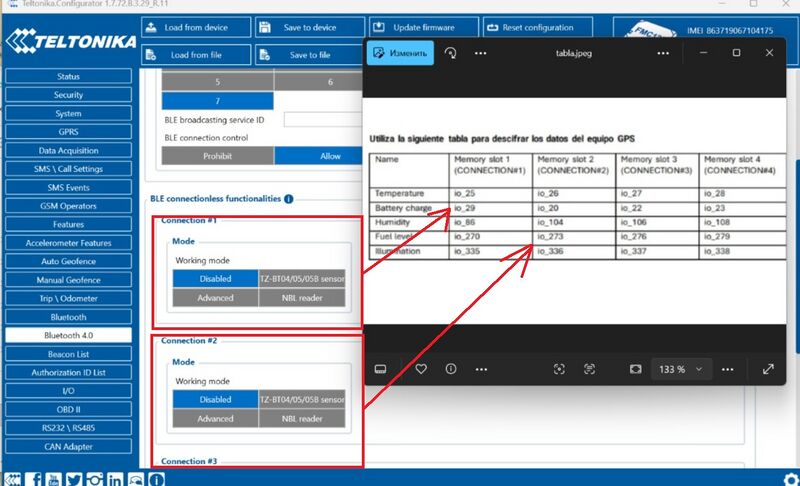Image resolution: width=800 pixels, height=486 pixels.
Task: Click Reset configuration button
Action: point(538,28)
